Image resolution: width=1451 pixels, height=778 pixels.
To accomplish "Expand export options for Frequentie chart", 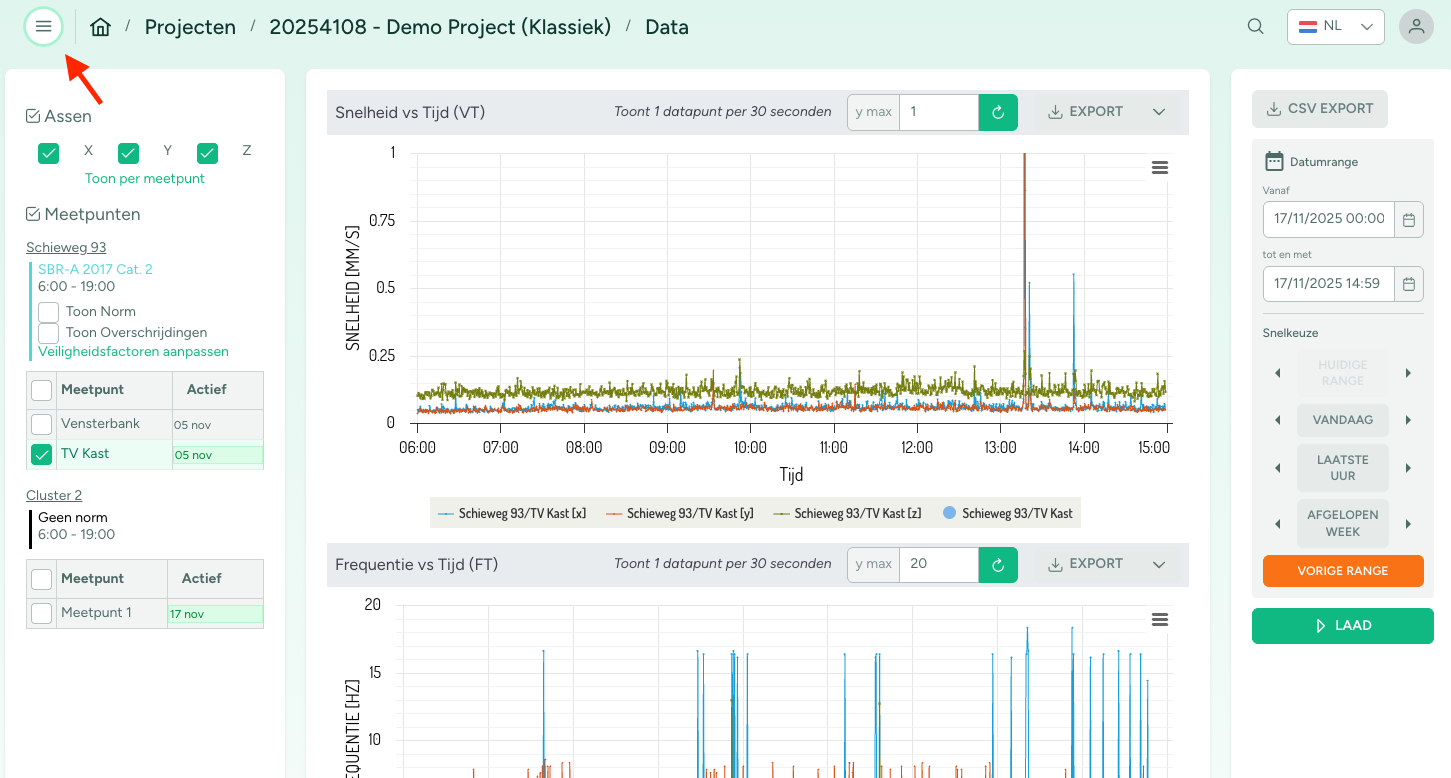I will pos(1159,564).
